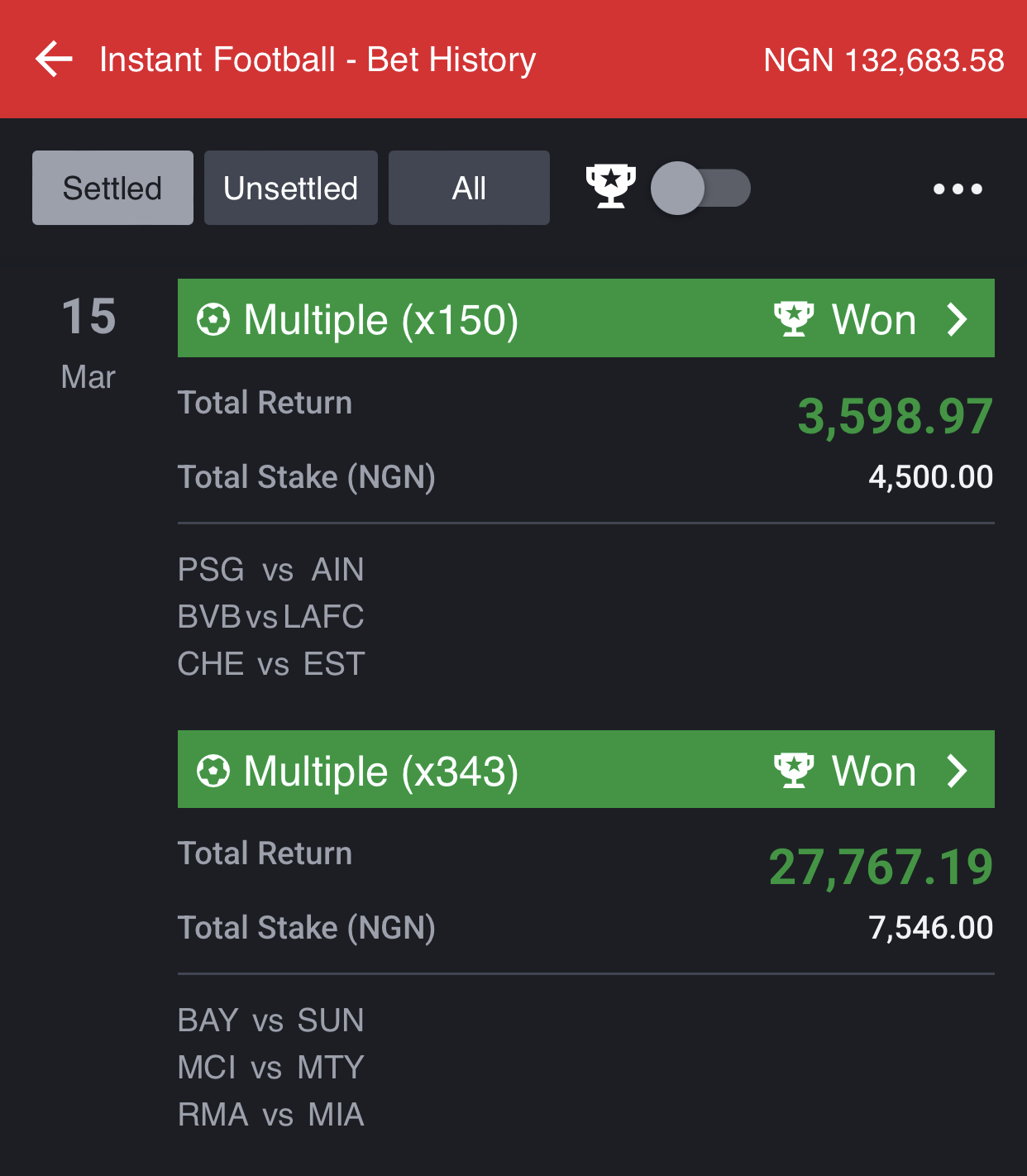
Task: Expand Multiple (x150) bet details chevron
Action: point(958,319)
